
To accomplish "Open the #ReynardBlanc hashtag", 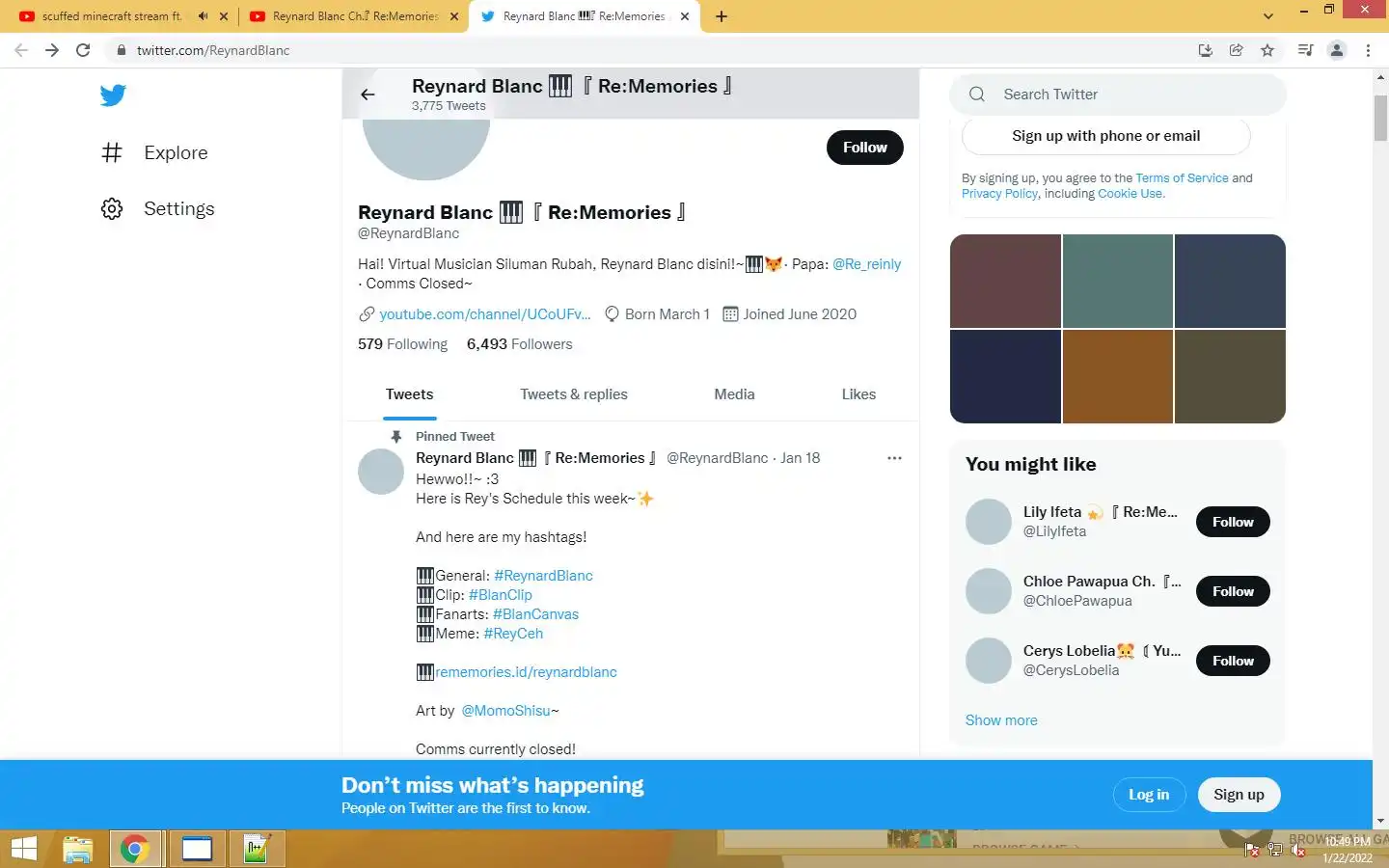I will [543, 576].
